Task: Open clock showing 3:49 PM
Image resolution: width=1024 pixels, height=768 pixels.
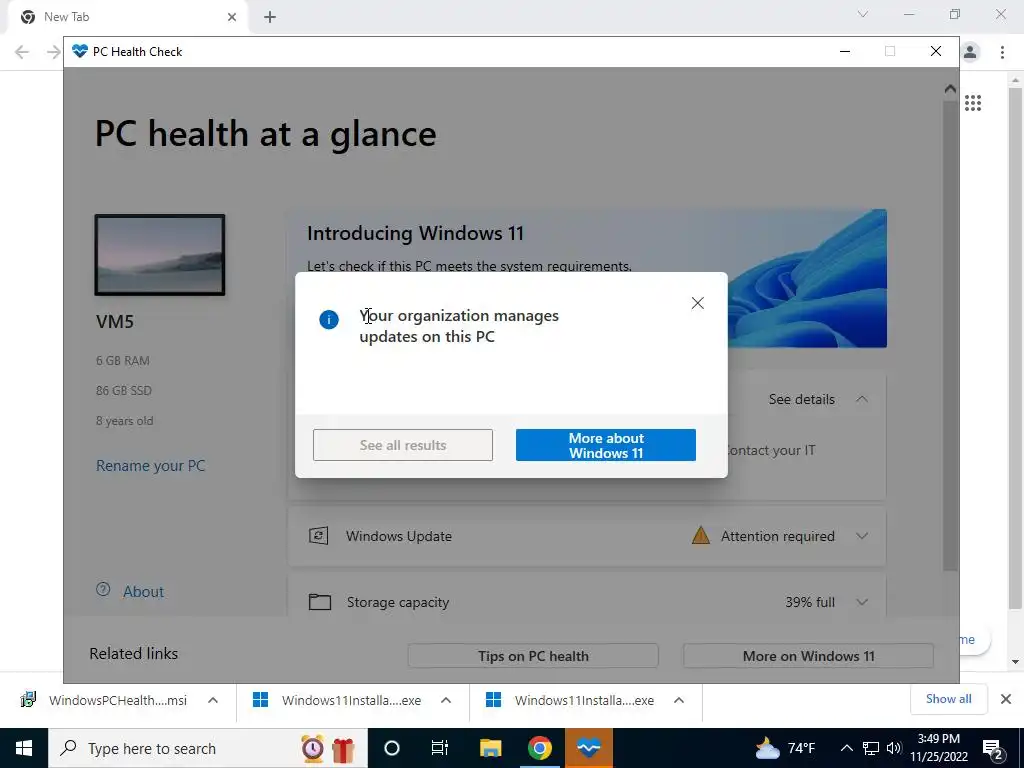Action: tap(938, 748)
